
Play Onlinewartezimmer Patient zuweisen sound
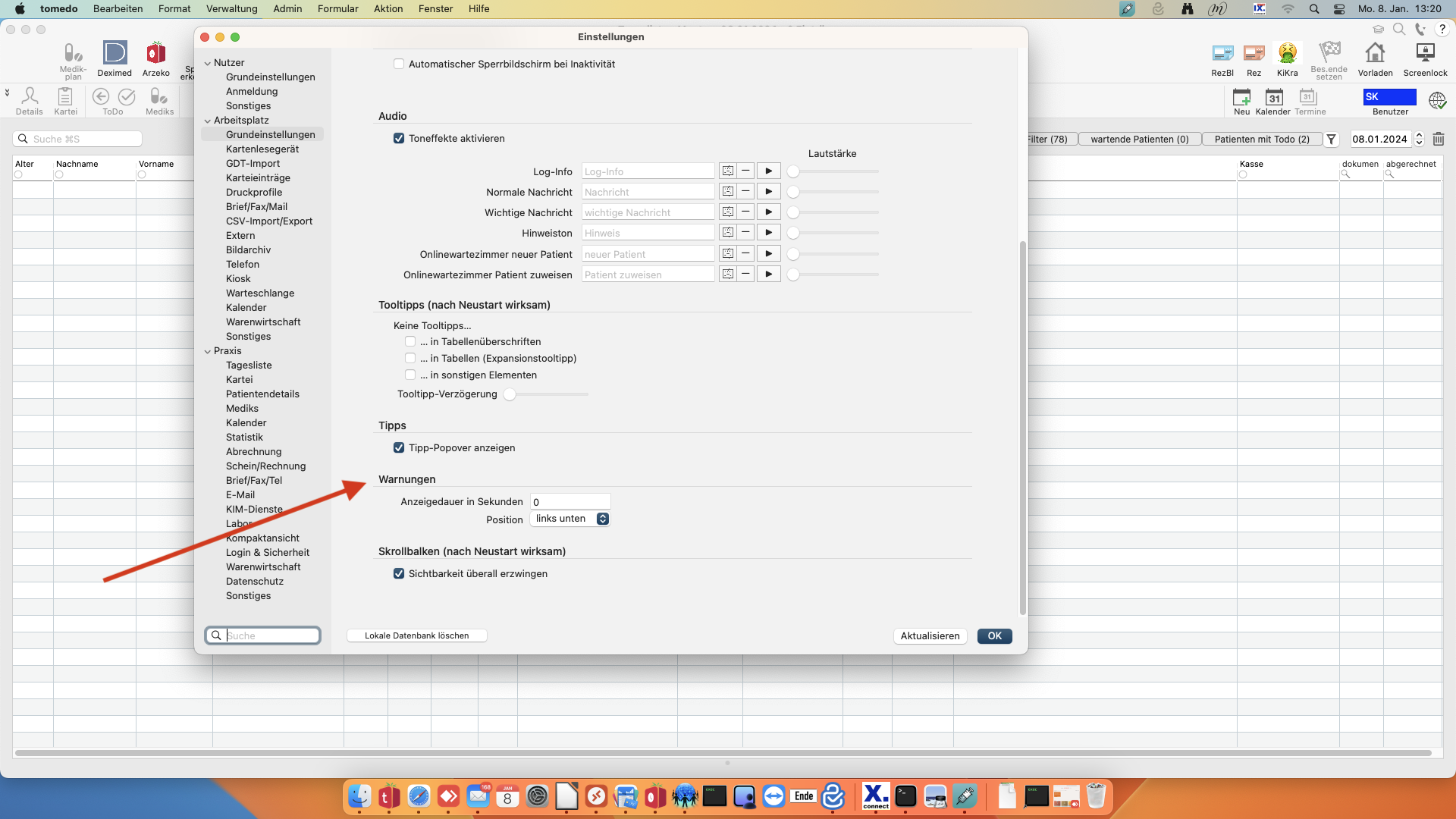[768, 275]
